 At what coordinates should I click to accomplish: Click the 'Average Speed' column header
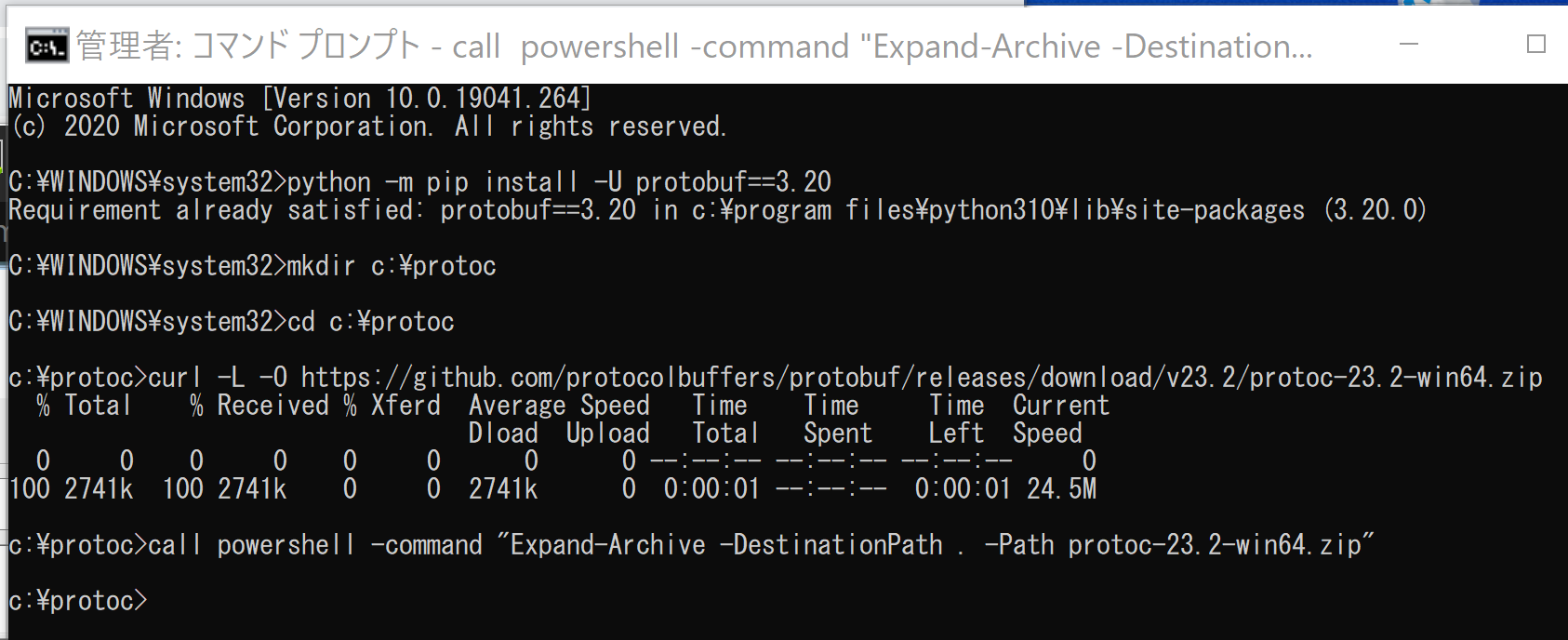point(559,406)
